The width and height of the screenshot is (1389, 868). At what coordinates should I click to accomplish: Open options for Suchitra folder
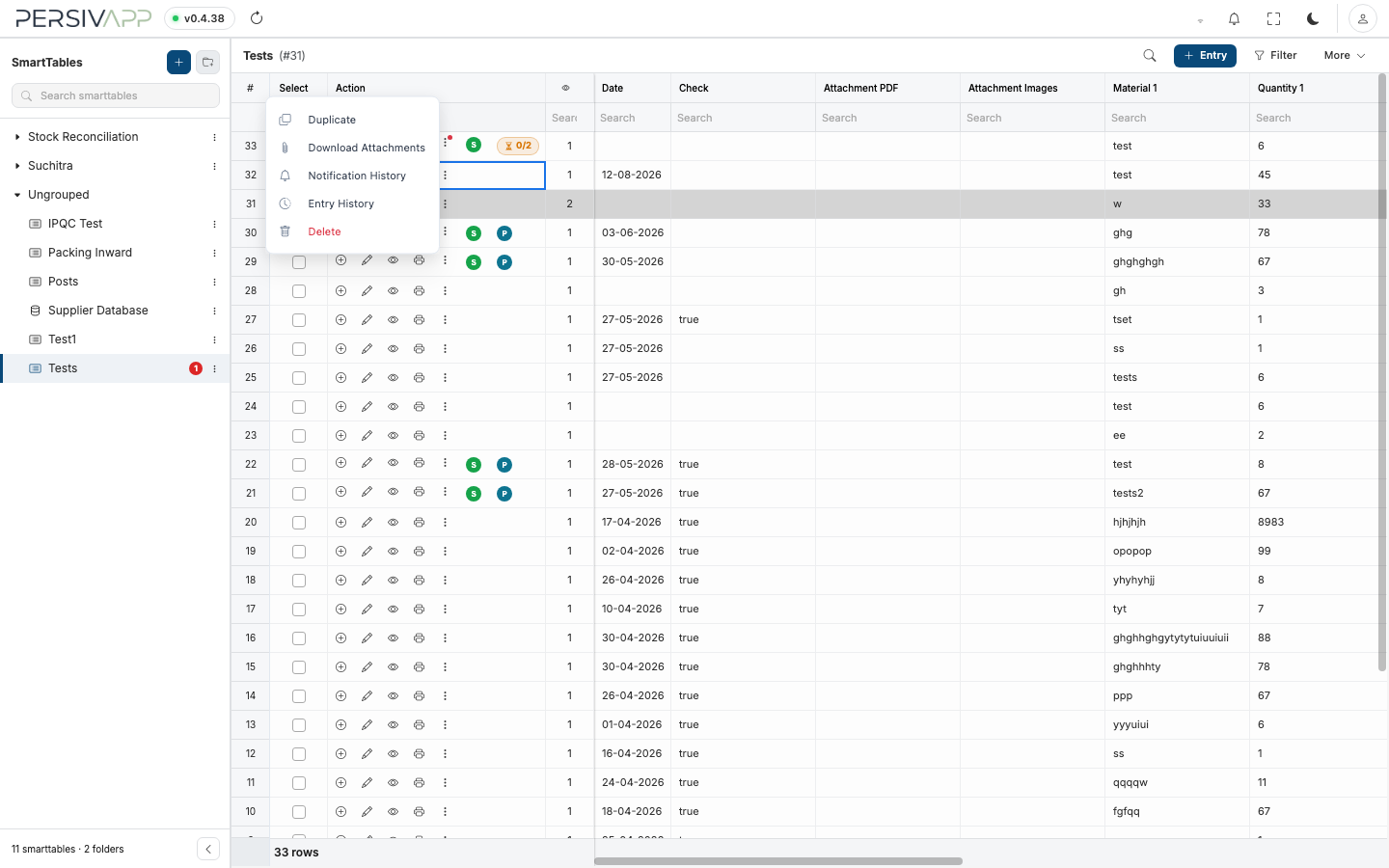tap(214, 166)
